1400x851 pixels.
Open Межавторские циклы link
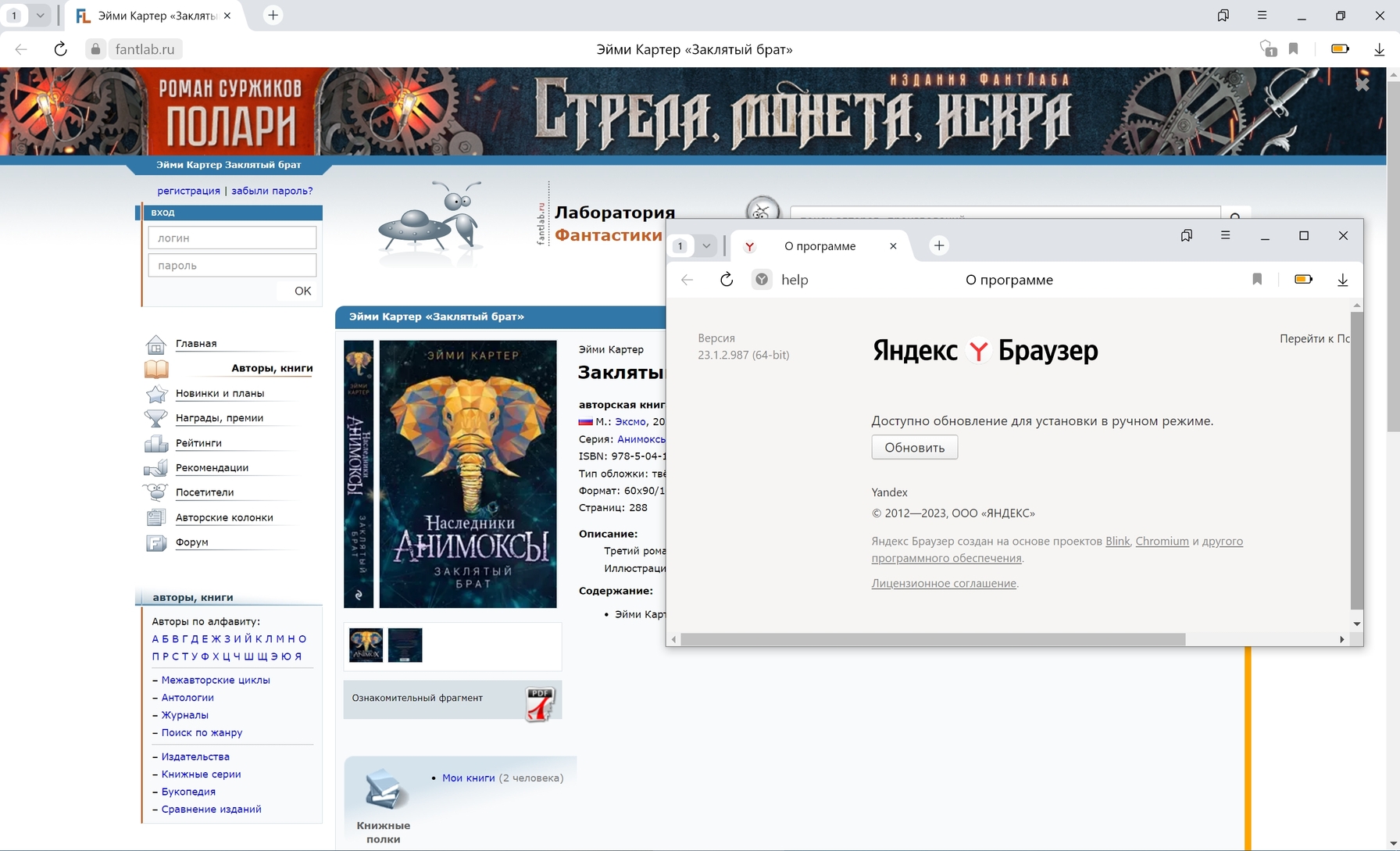216,680
